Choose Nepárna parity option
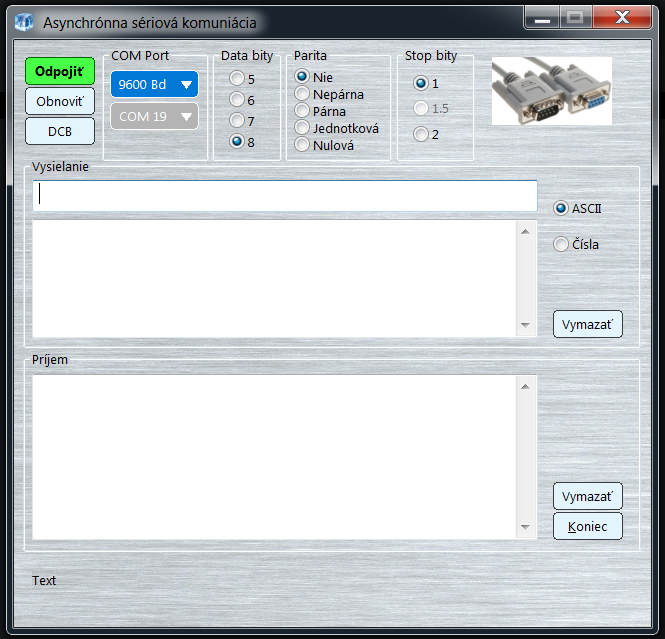Screen dimensions: 665x639 click(302, 94)
